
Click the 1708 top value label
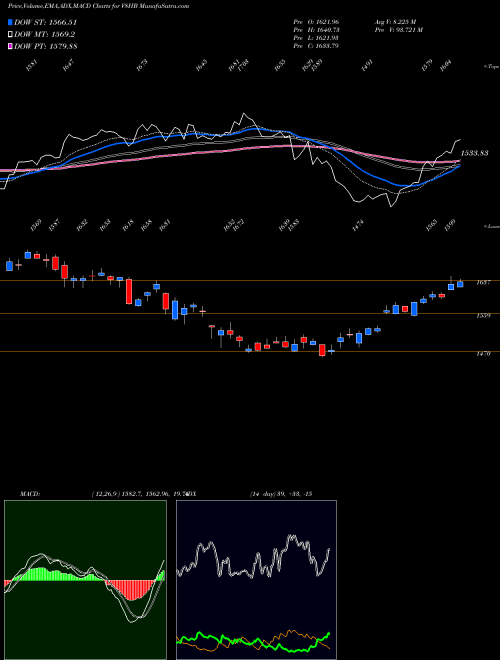(x=243, y=65)
